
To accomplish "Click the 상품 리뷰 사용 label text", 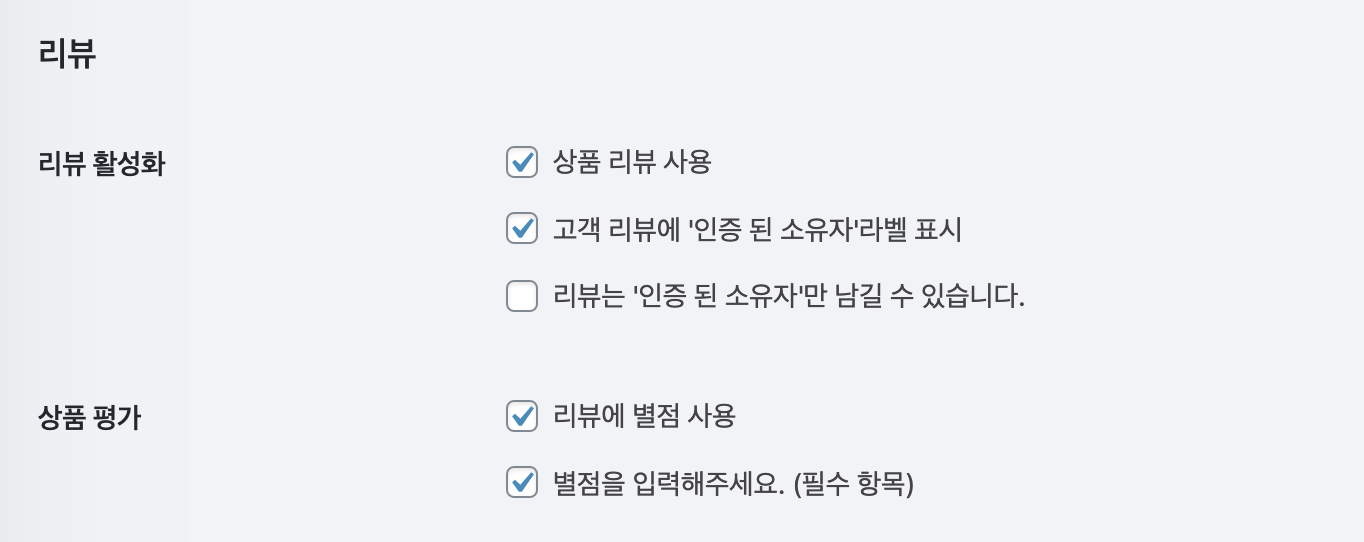I will click(x=632, y=162).
